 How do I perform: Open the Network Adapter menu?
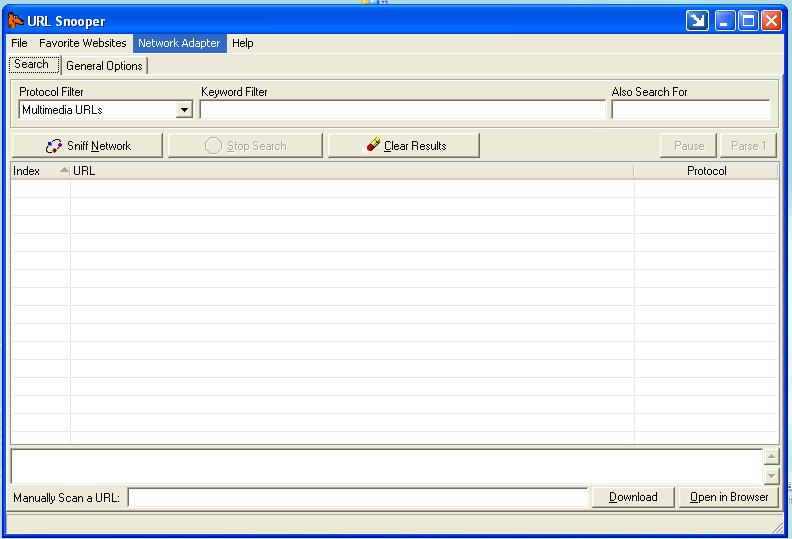tap(179, 43)
